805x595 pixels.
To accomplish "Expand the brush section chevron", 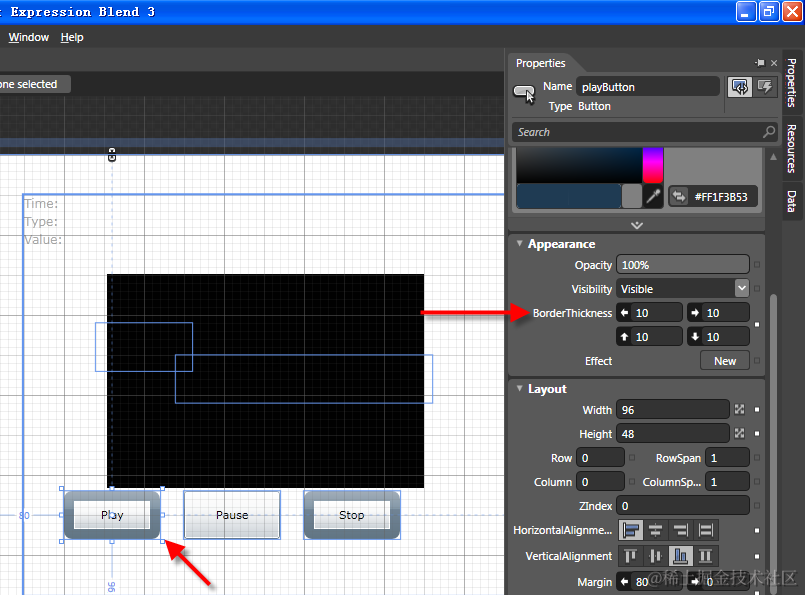I will click(637, 225).
